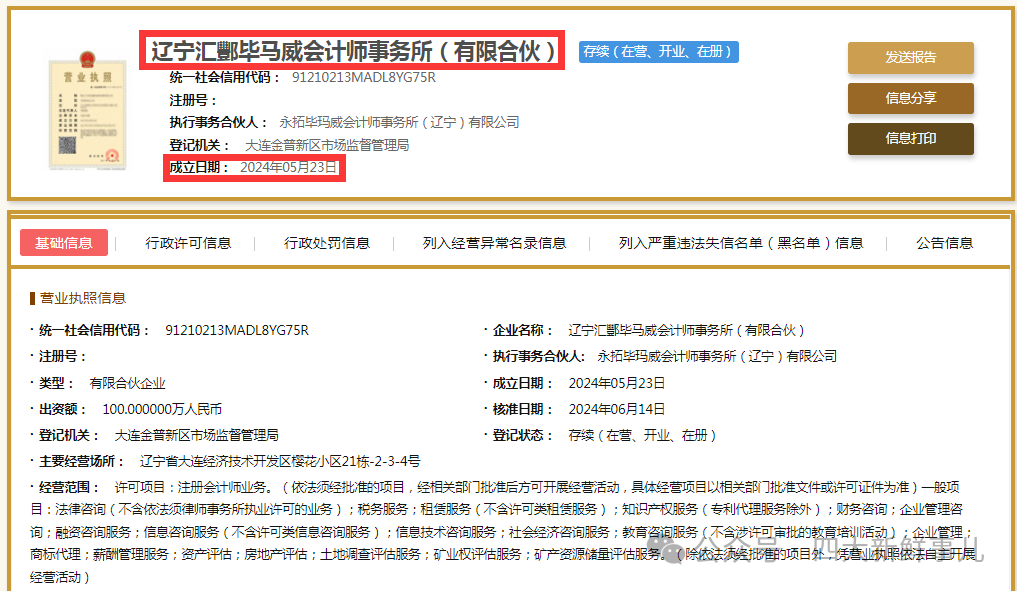This screenshot has height=591, width=1017.
Task: Click 登记机关 value in license details section
Action: click(x=197, y=435)
